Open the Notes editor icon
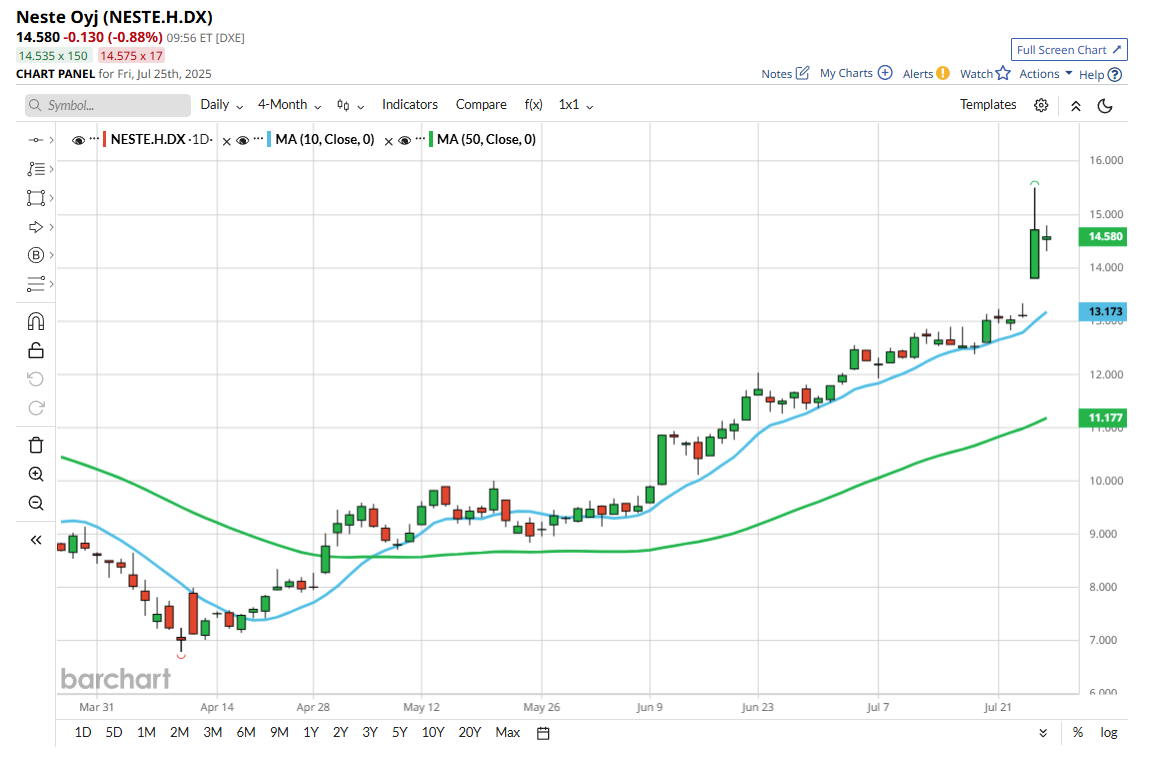This screenshot has height=765, width=1174. point(803,73)
